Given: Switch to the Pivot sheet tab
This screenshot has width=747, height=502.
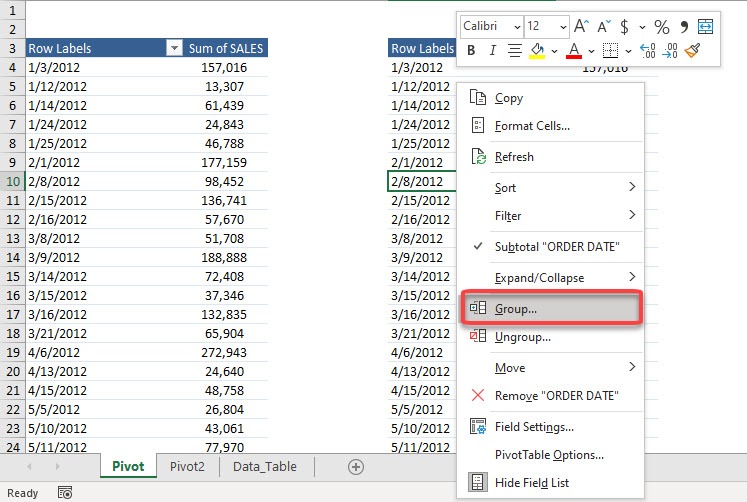Looking at the screenshot, I should click(128, 466).
